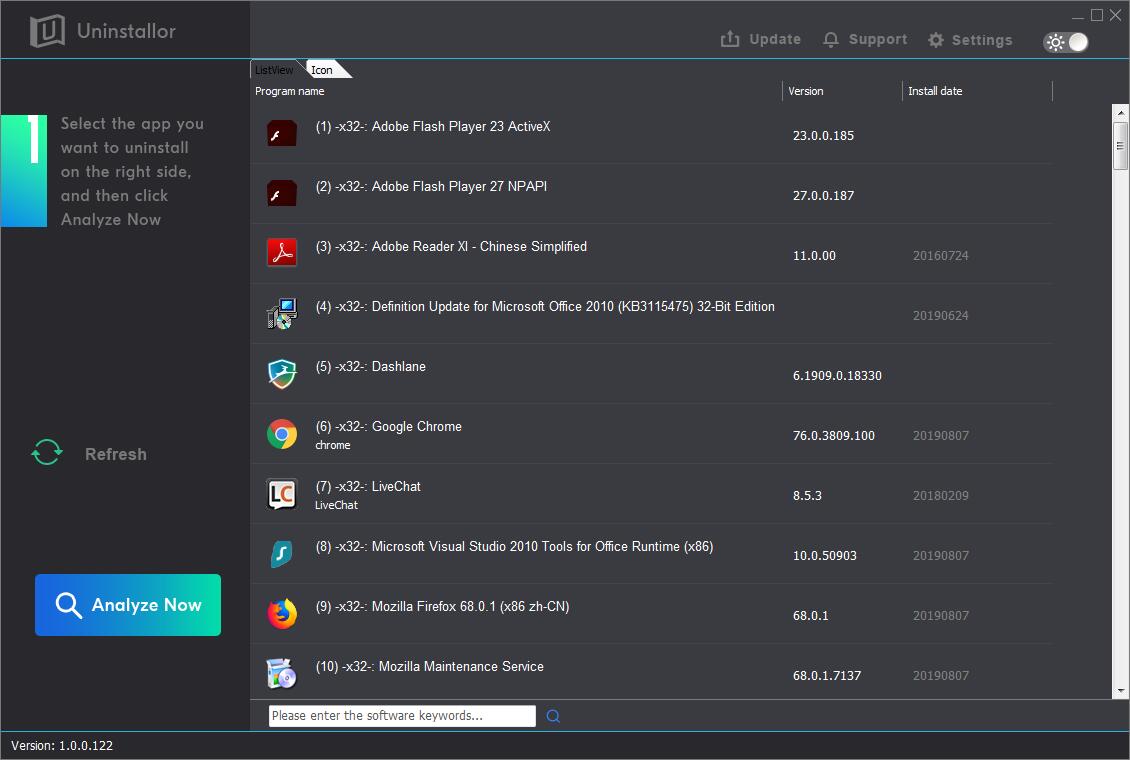1130x760 pixels.
Task: Click install date 20160724
Action: 940,256
